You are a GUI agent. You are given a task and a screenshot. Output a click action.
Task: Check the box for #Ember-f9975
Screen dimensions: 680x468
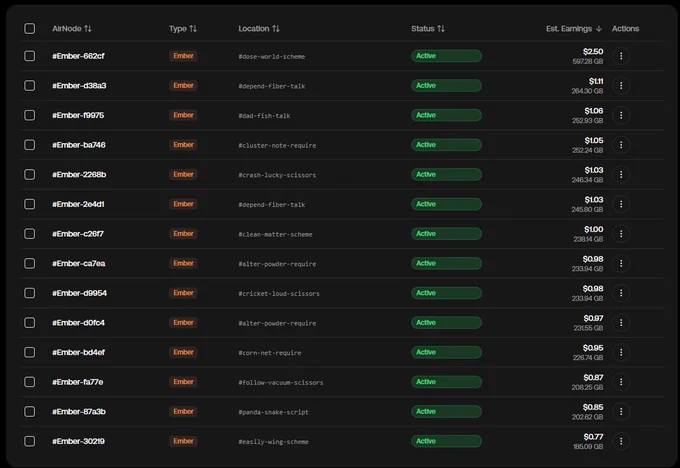click(29, 115)
